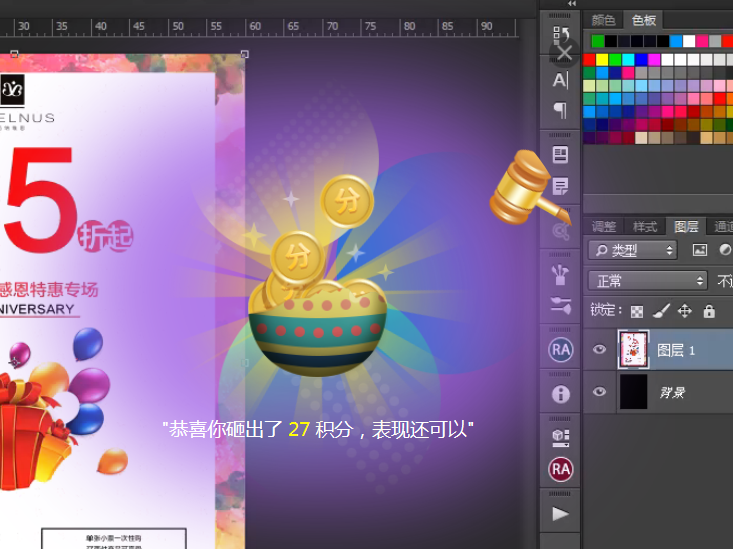Select the 图层 1 layer thumbnail
The width and height of the screenshot is (733, 549).
click(633, 349)
